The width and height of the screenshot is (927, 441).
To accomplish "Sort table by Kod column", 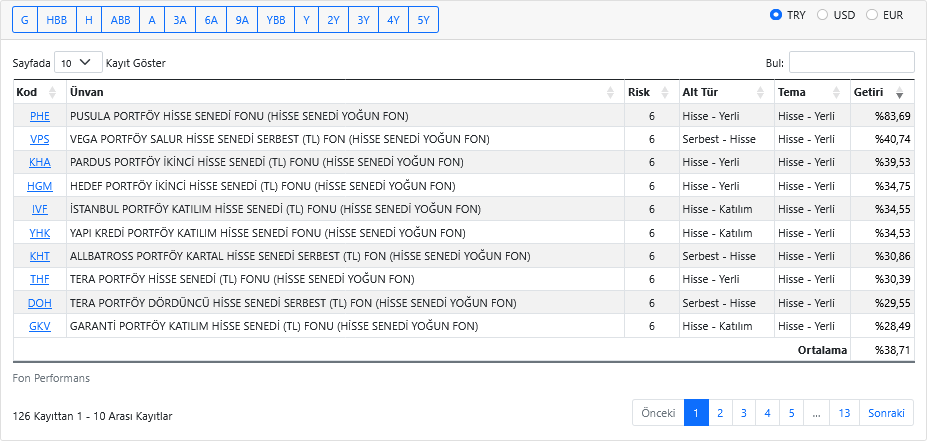I will click(x=40, y=92).
